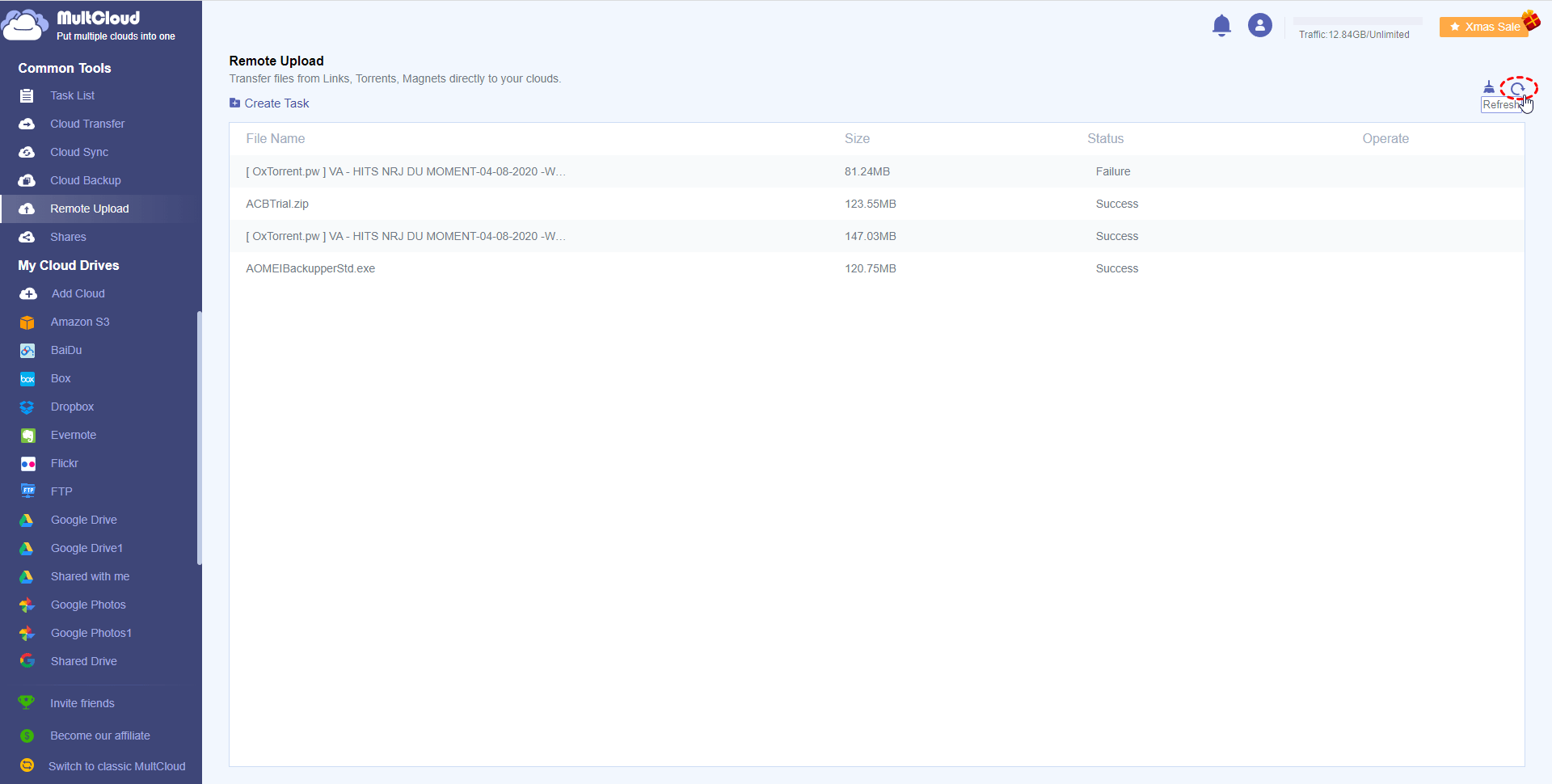1552x784 pixels.
Task: Open the Shares page
Action: [68, 237]
